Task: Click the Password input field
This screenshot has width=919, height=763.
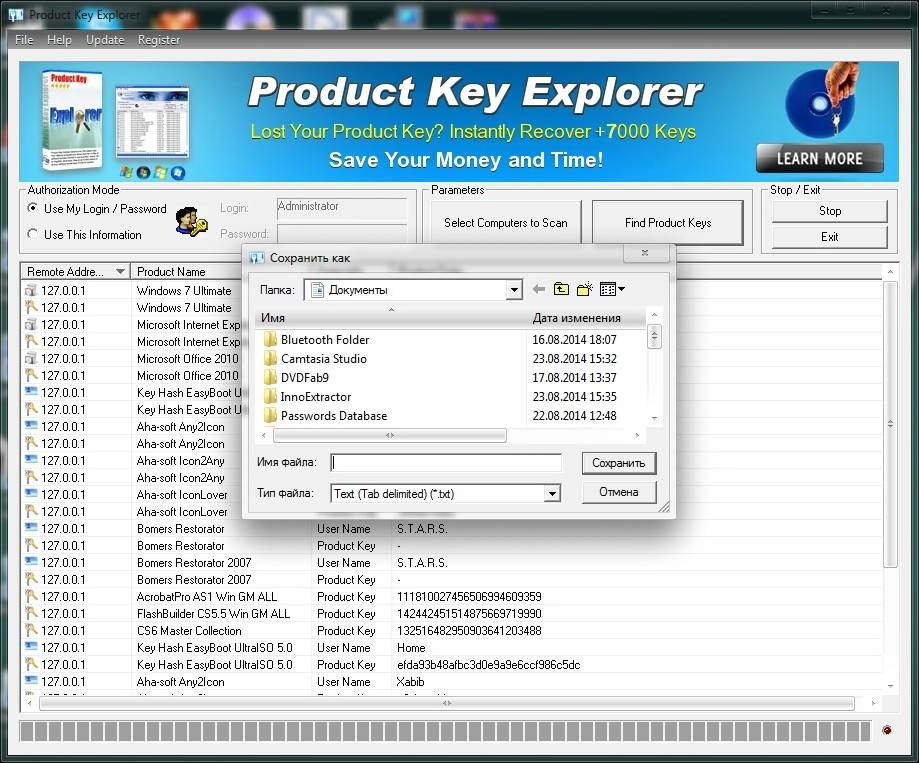Action: [x=342, y=234]
